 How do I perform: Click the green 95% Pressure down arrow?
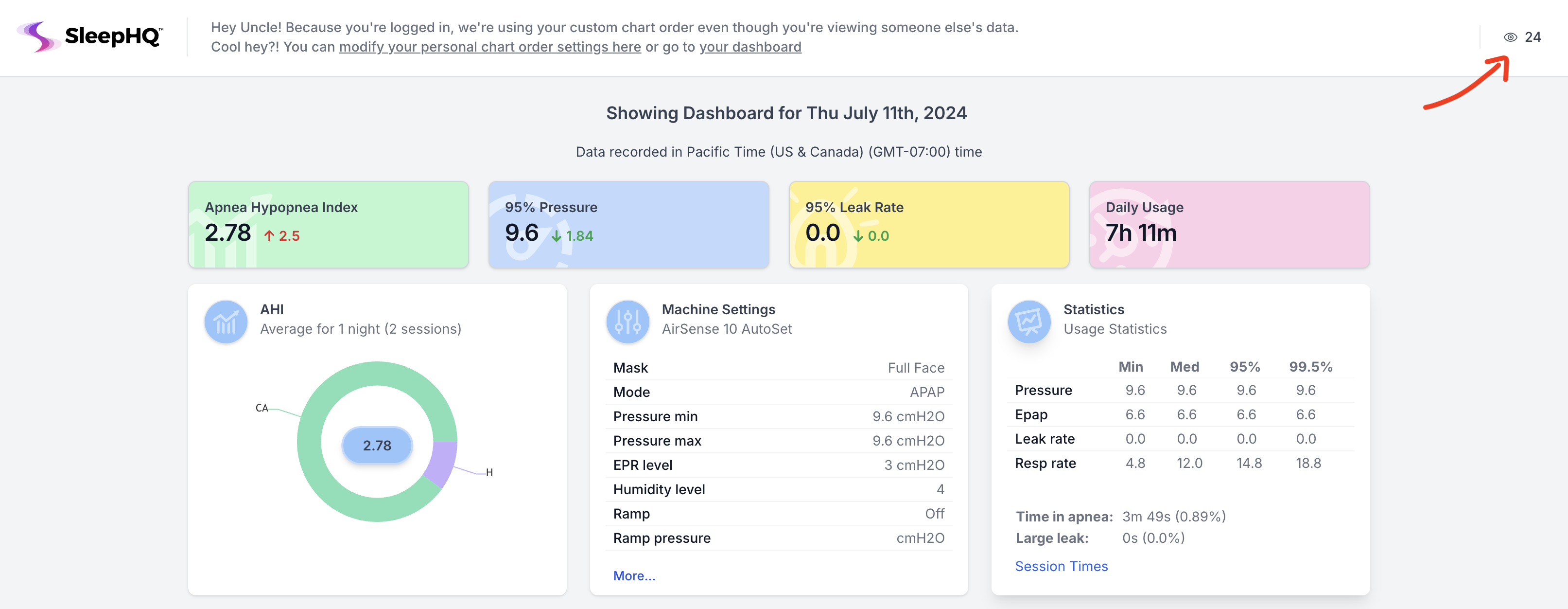click(x=557, y=236)
